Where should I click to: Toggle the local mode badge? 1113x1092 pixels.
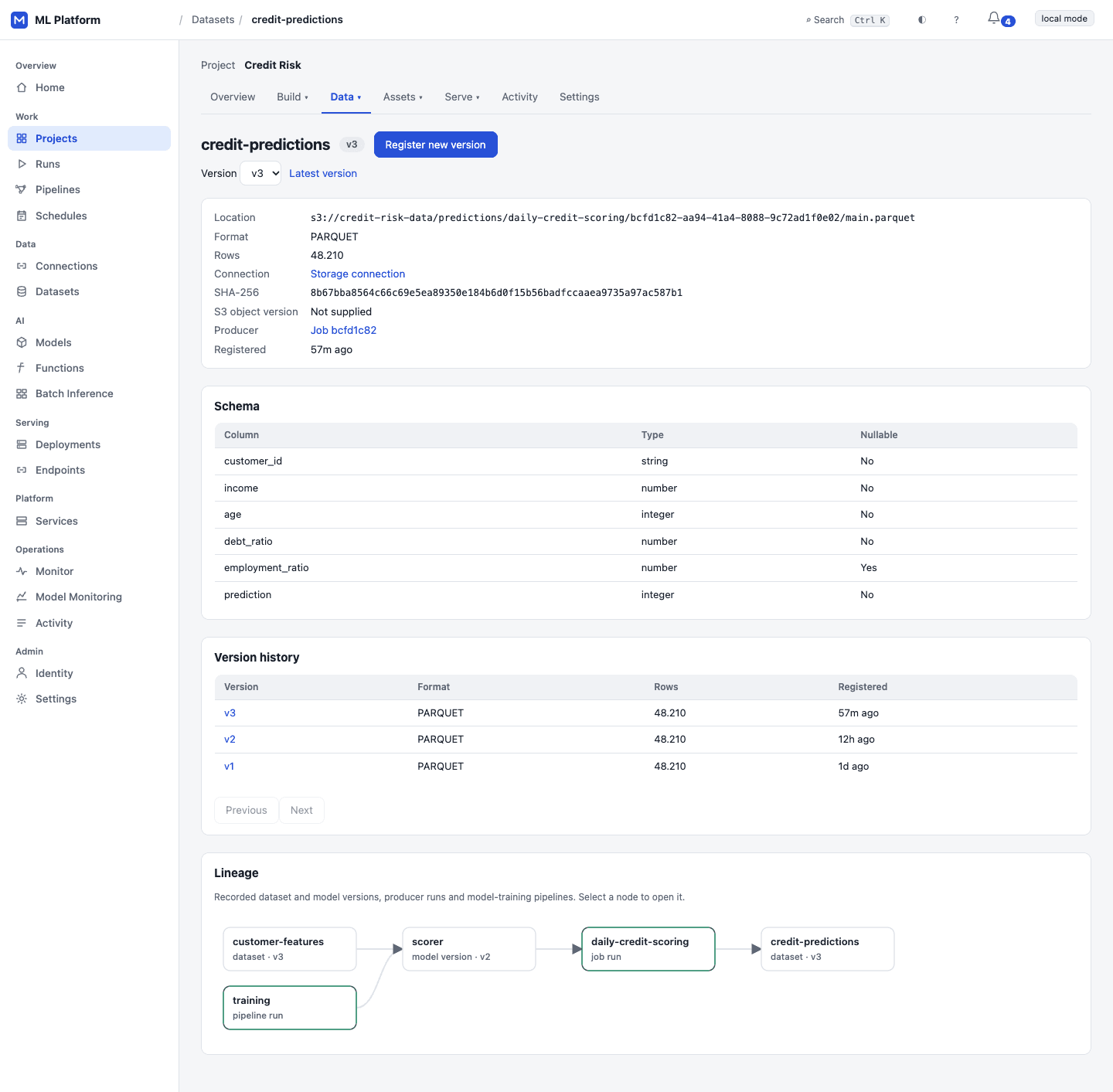pyautogui.click(x=1064, y=19)
